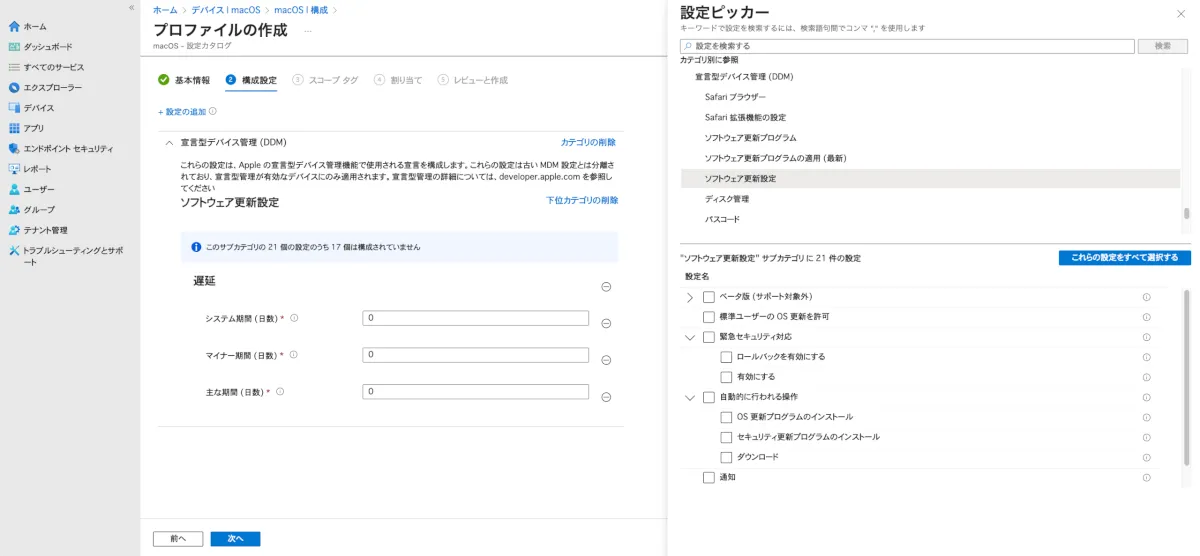1200x556 pixels.
Task: Remove the システム期間 setting with minus icon
Action: pyautogui.click(x=606, y=323)
